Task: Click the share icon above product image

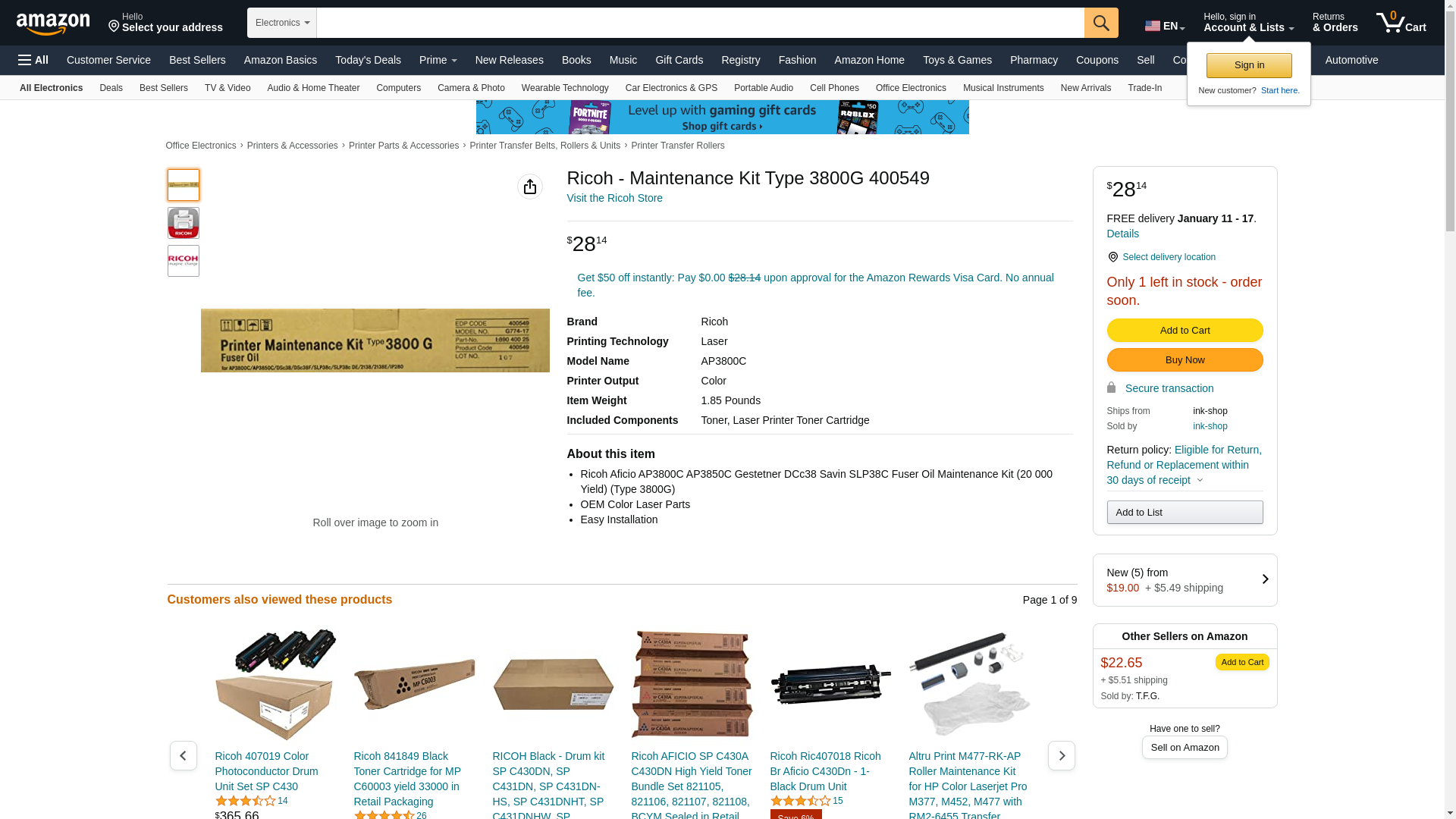Action: coord(530,187)
